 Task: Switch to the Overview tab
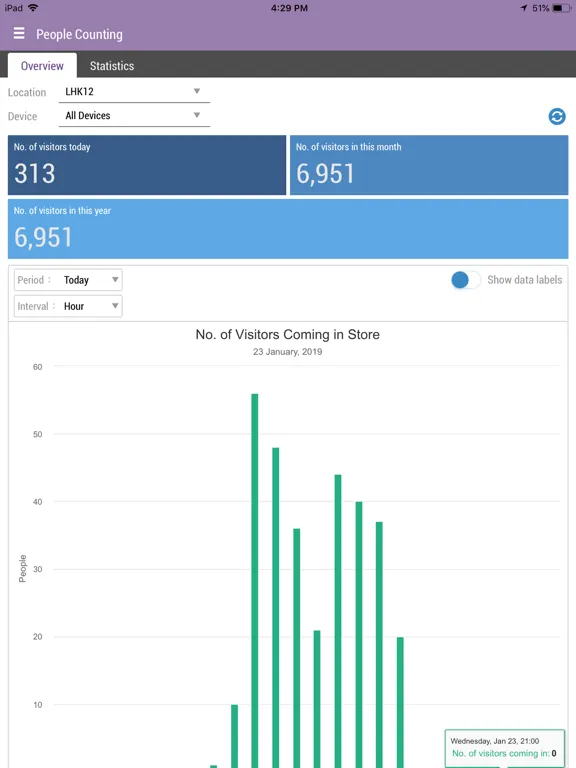tap(42, 66)
